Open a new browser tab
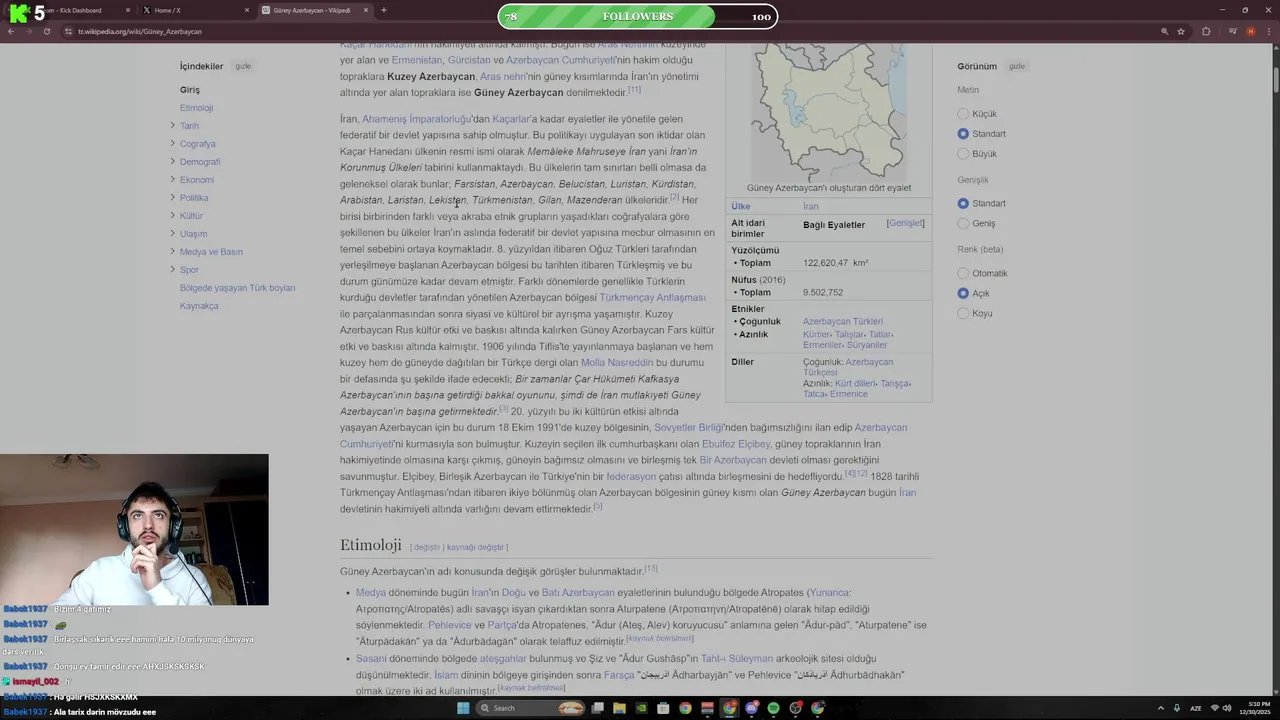Image resolution: width=1280 pixels, height=720 pixels. click(383, 10)
